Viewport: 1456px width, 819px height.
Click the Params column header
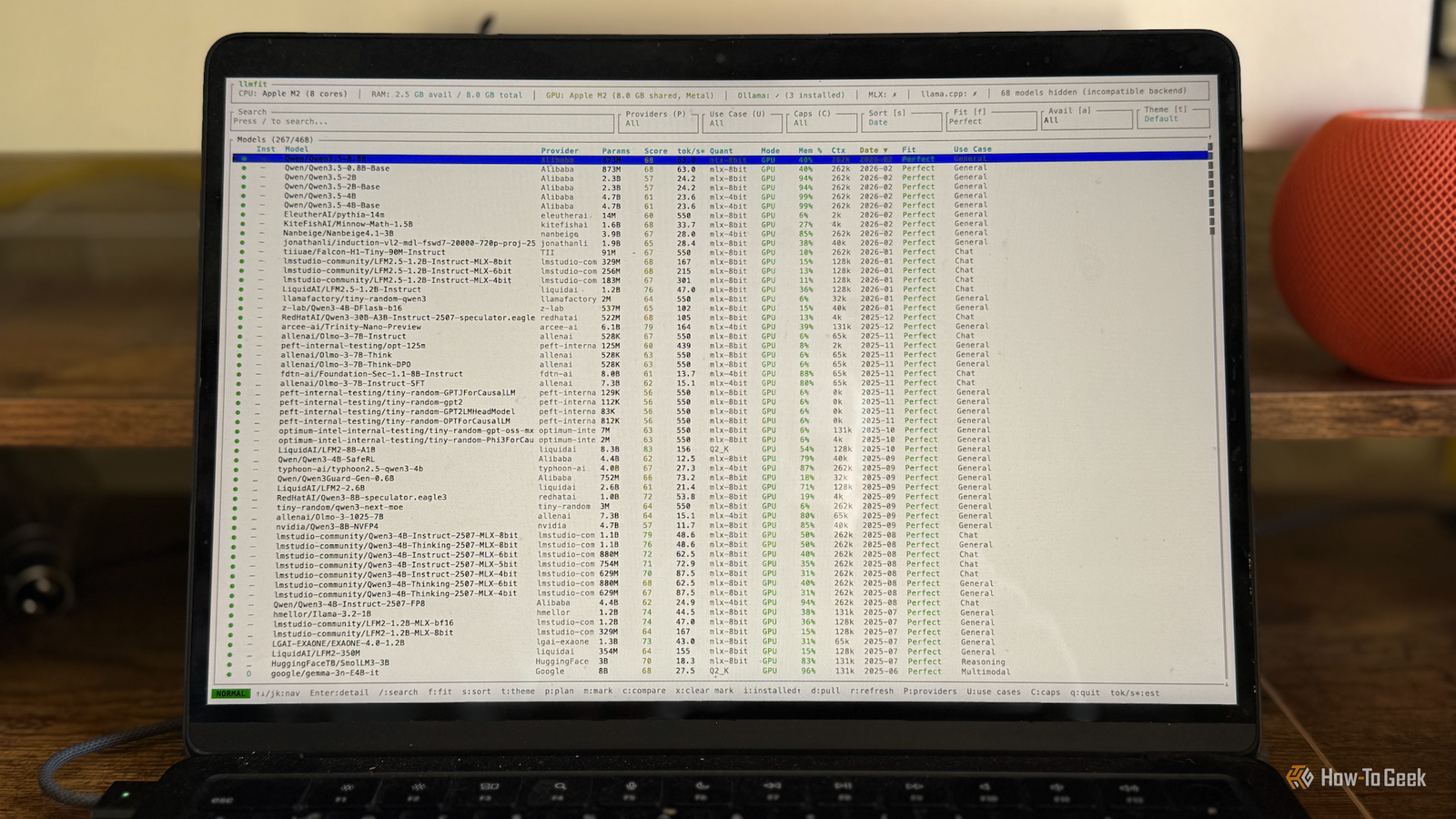coord(615,151)
